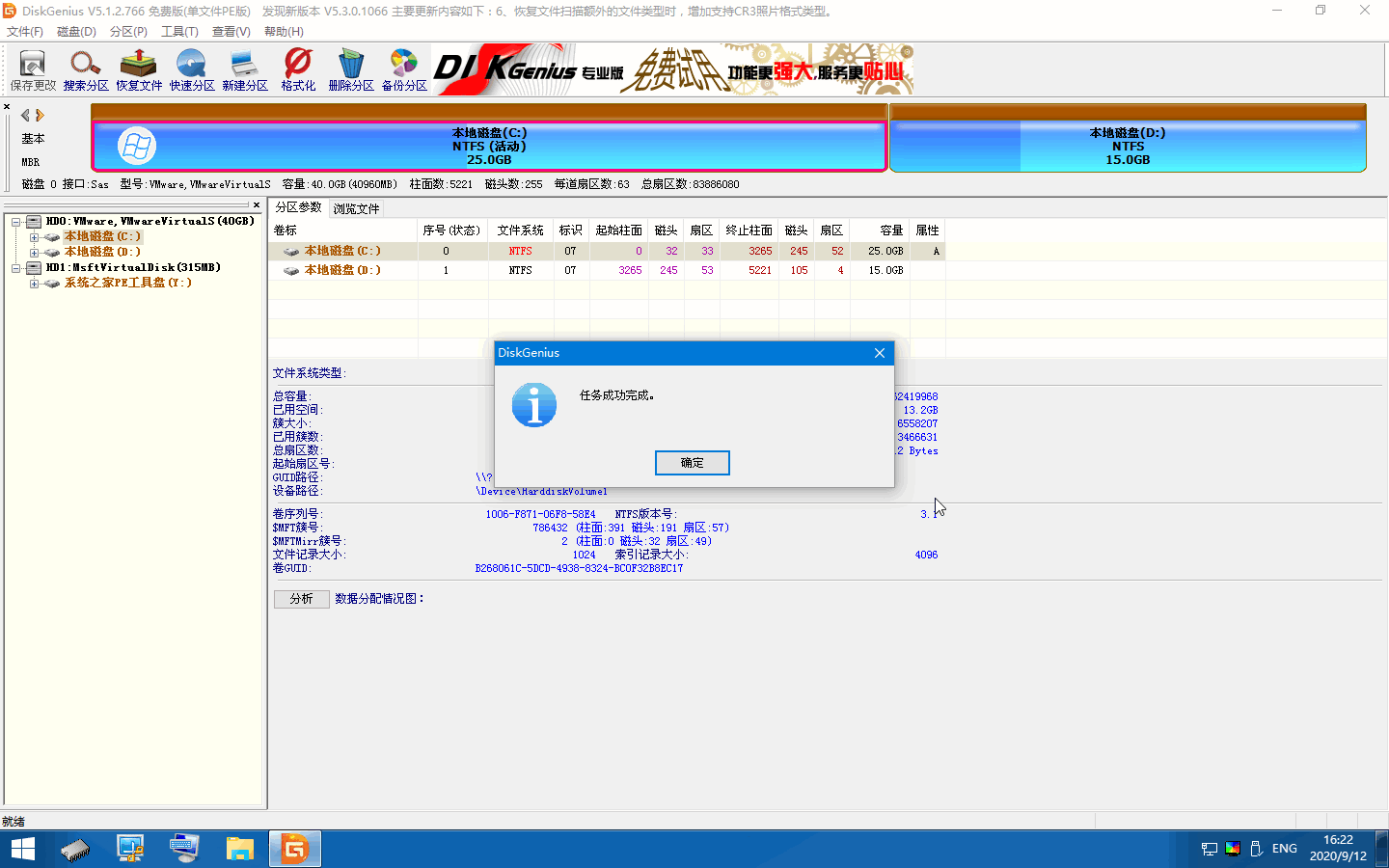Click the Format (格式化) toolbar icon

(x=298, y=69)
